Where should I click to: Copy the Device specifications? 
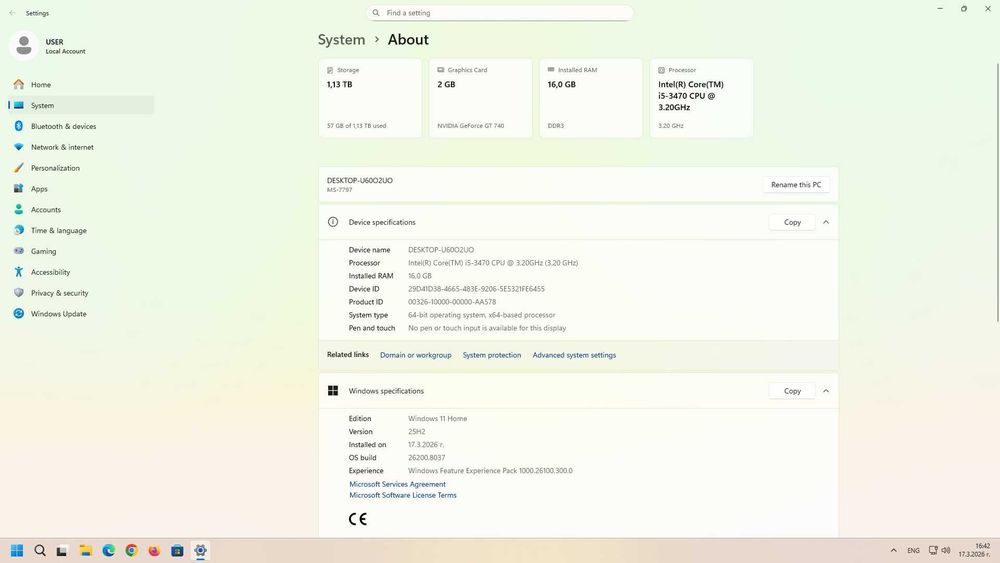pos(792,222)
